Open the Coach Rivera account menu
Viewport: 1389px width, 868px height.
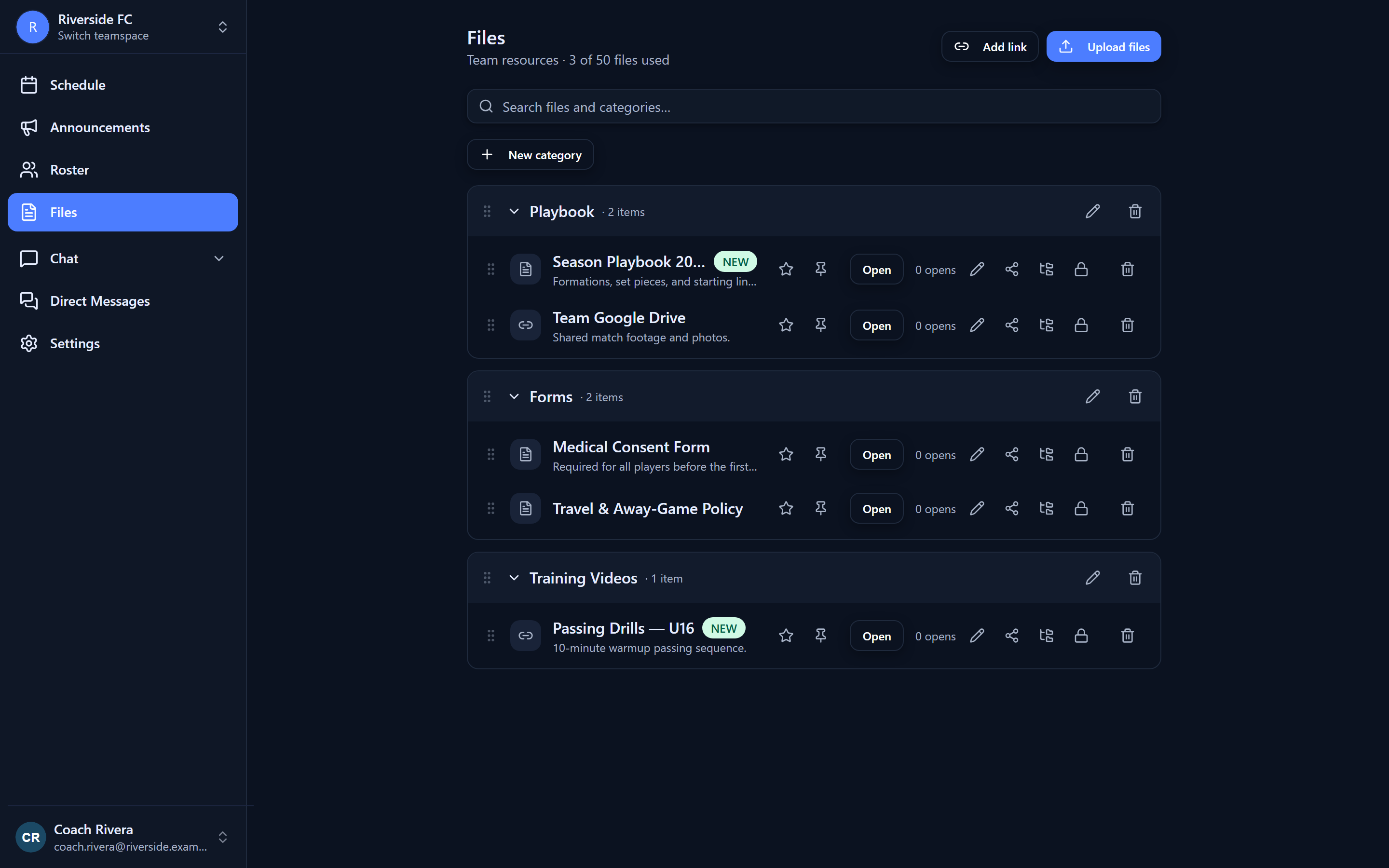123,837
